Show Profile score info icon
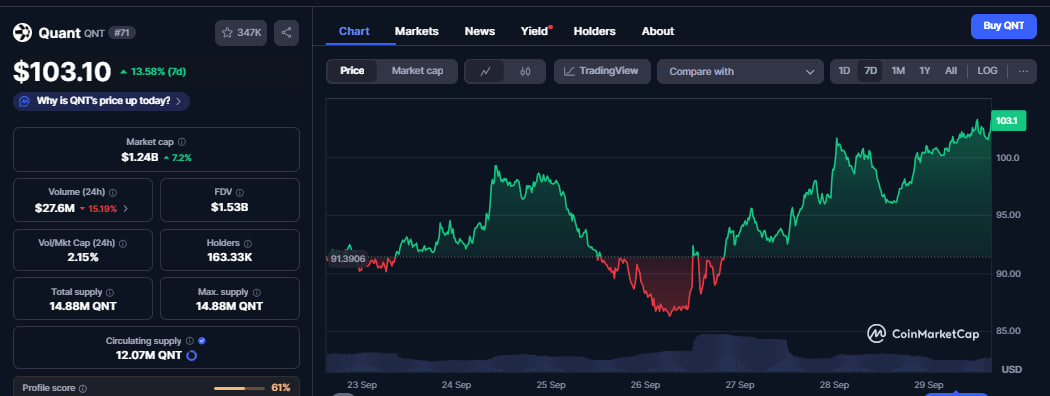 coord(82,388)
